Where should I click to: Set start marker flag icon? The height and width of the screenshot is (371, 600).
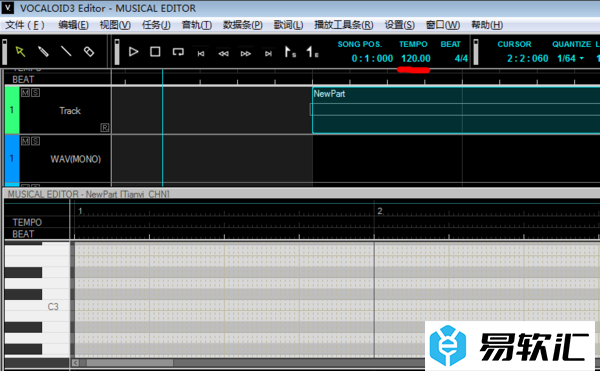(x=290, y=52)
